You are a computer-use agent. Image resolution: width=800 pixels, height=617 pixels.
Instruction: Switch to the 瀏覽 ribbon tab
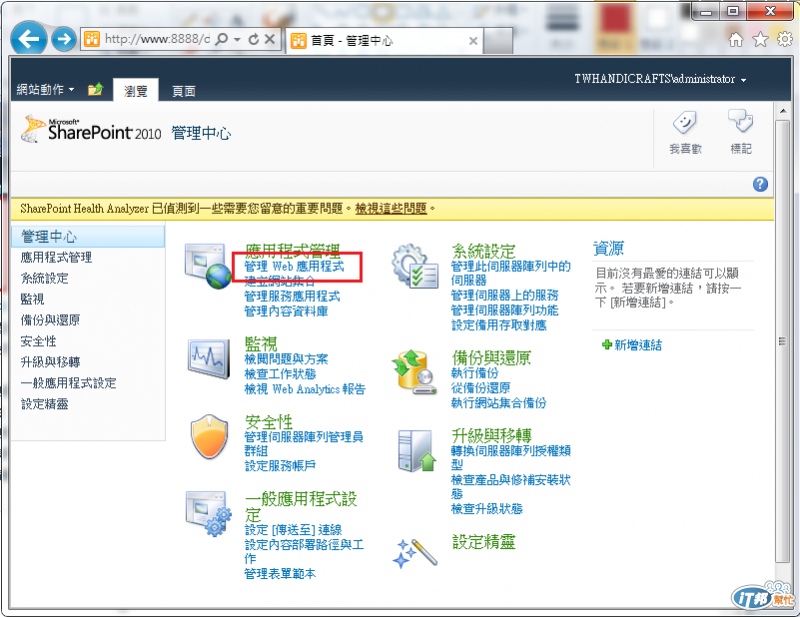[136, 91]
